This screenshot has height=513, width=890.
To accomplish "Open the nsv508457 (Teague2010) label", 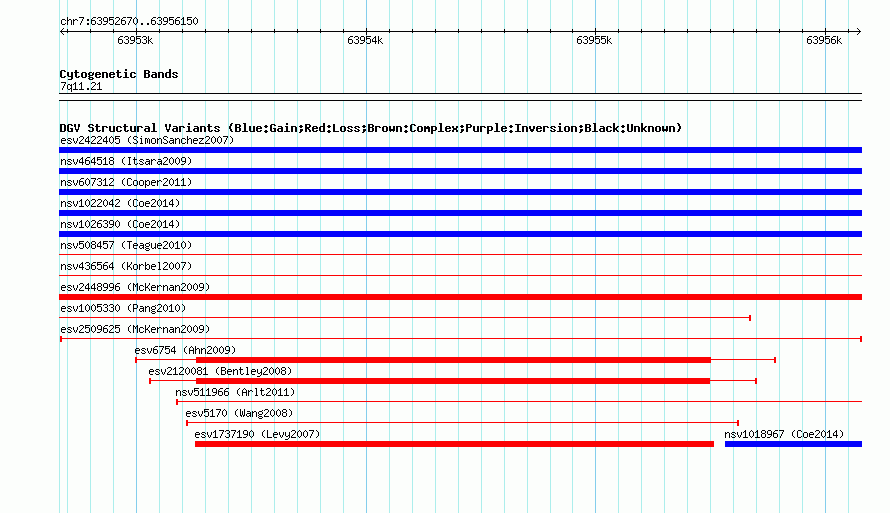I will tap(126, 245).
